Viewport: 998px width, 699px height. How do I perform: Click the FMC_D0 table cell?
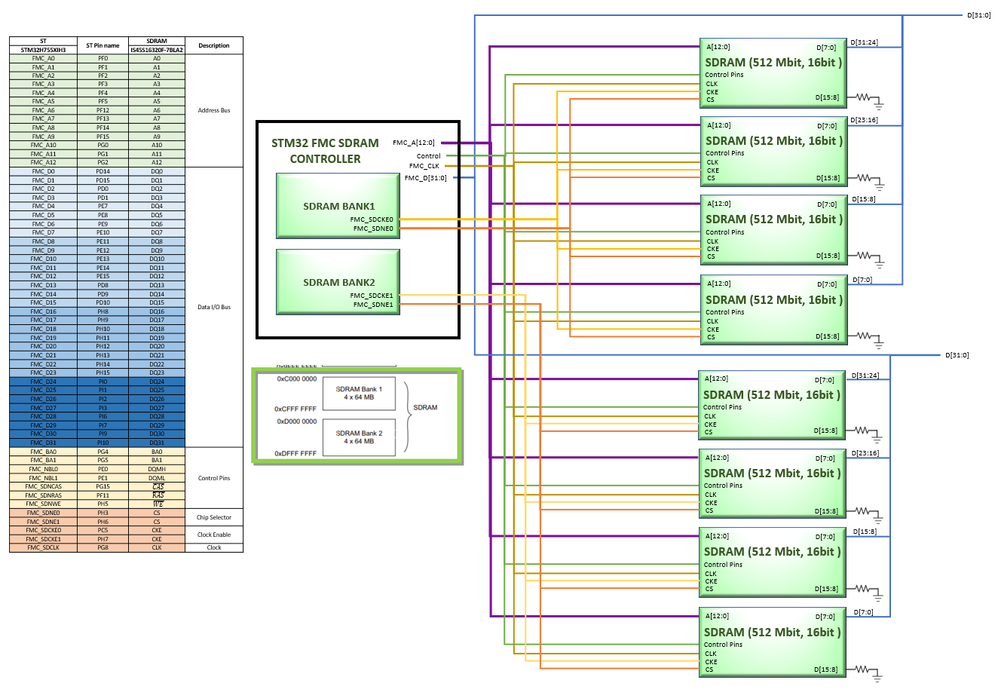[x=43, y=171]
